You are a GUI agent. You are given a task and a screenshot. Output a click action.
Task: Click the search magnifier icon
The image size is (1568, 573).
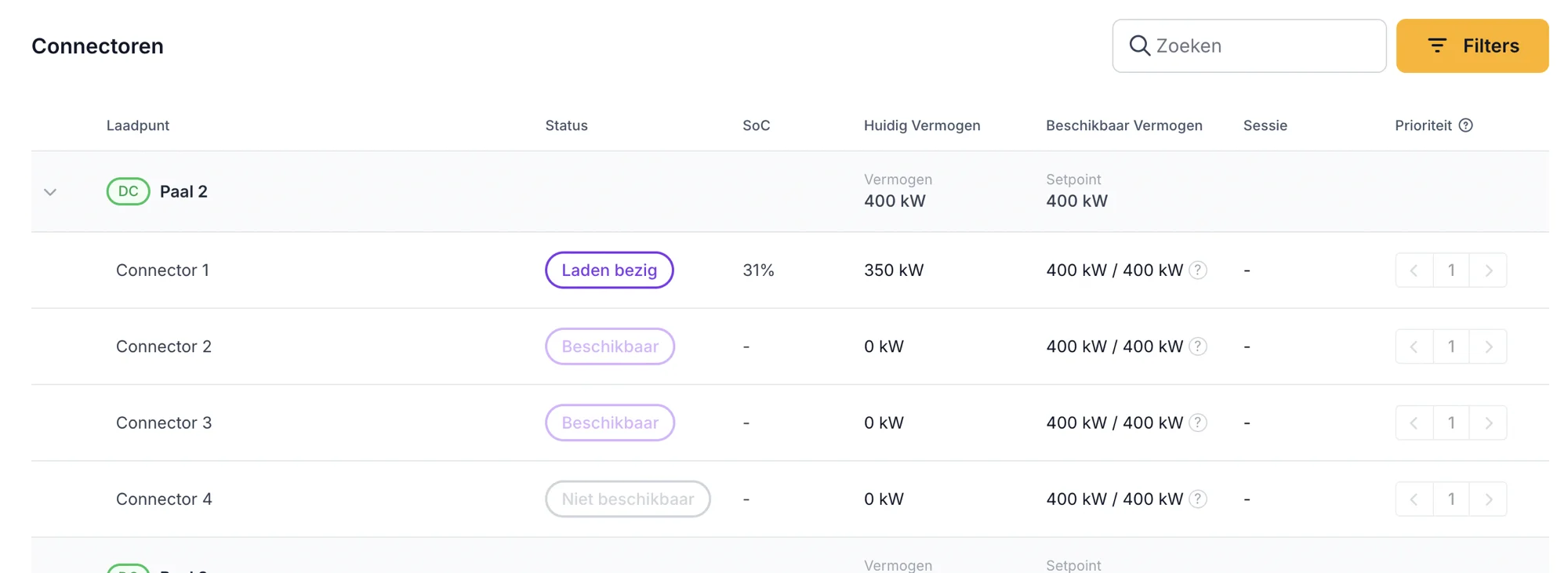pos(1139,45)
